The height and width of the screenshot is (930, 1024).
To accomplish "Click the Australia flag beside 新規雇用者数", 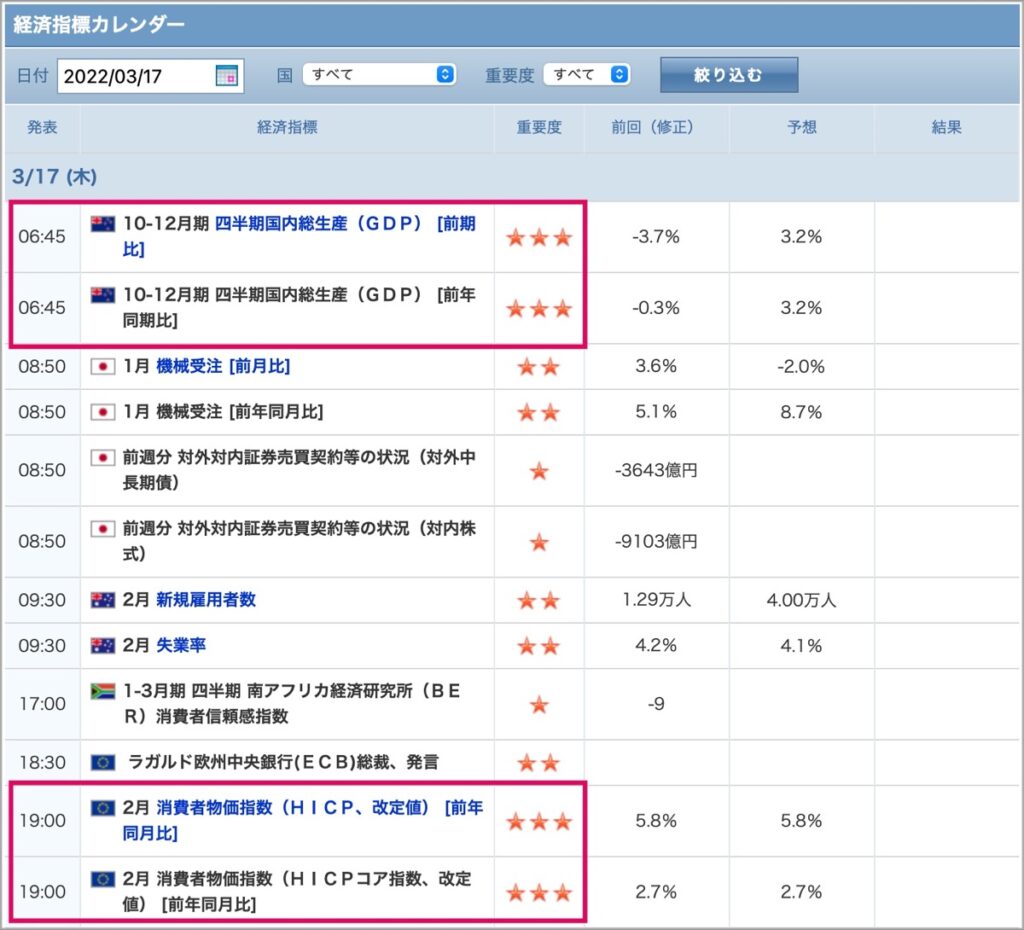I will tap(103, 600).
